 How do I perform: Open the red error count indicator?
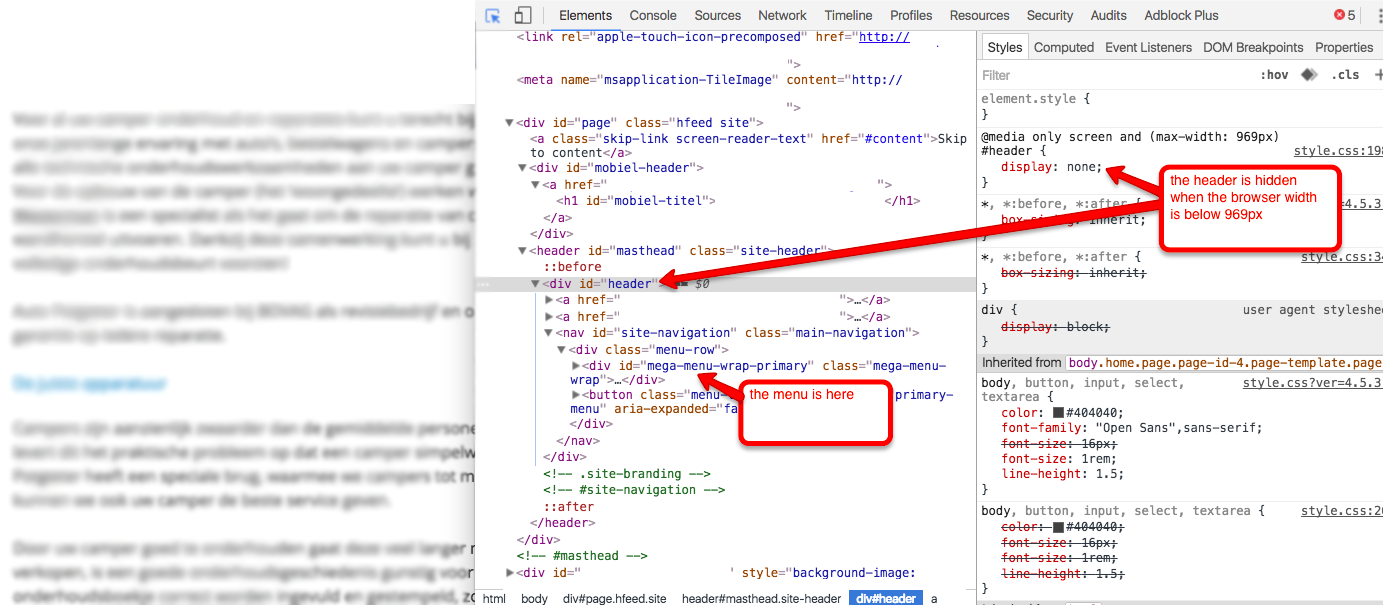tap(1344, 15)
